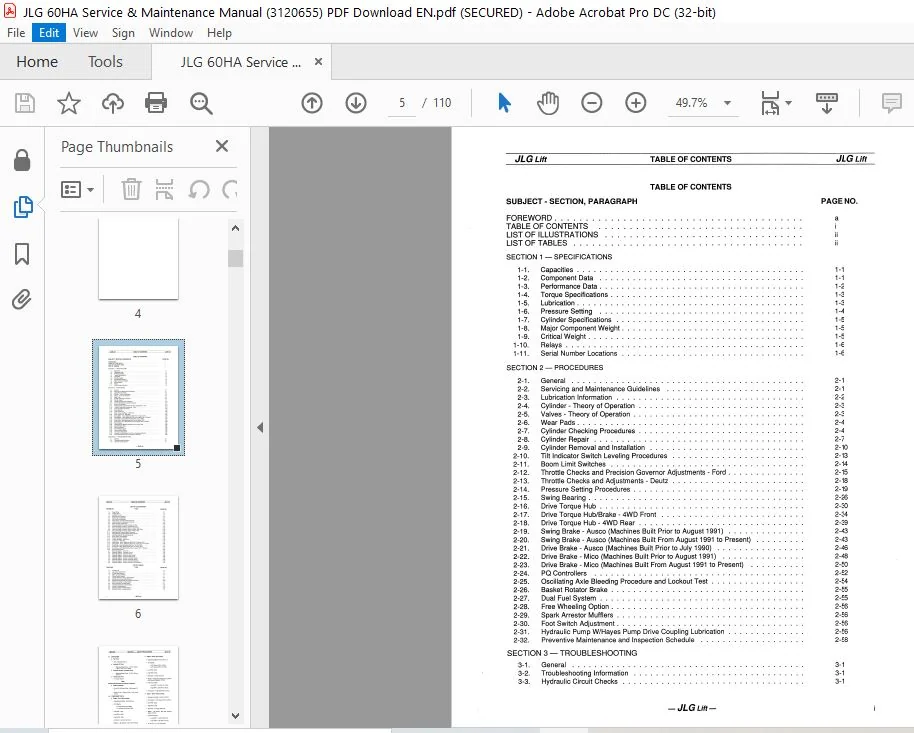The width and height of the screenshot is (914, 733).
Task: Click the insert pages icon in the thumbnails toolbar
Action: click(x=164, y=190)
